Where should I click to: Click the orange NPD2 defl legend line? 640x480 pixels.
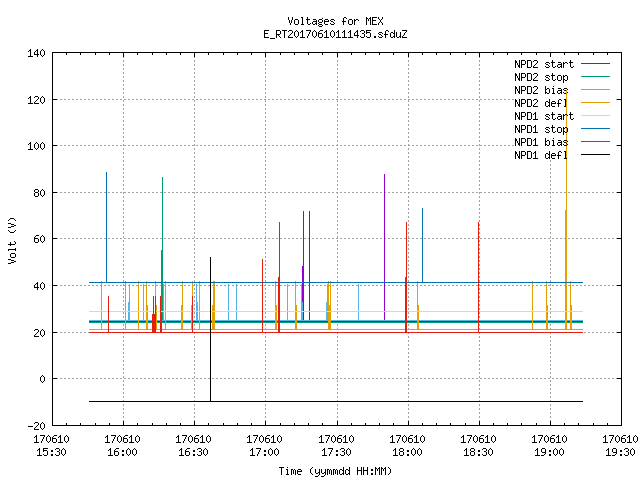click(595, 103)
